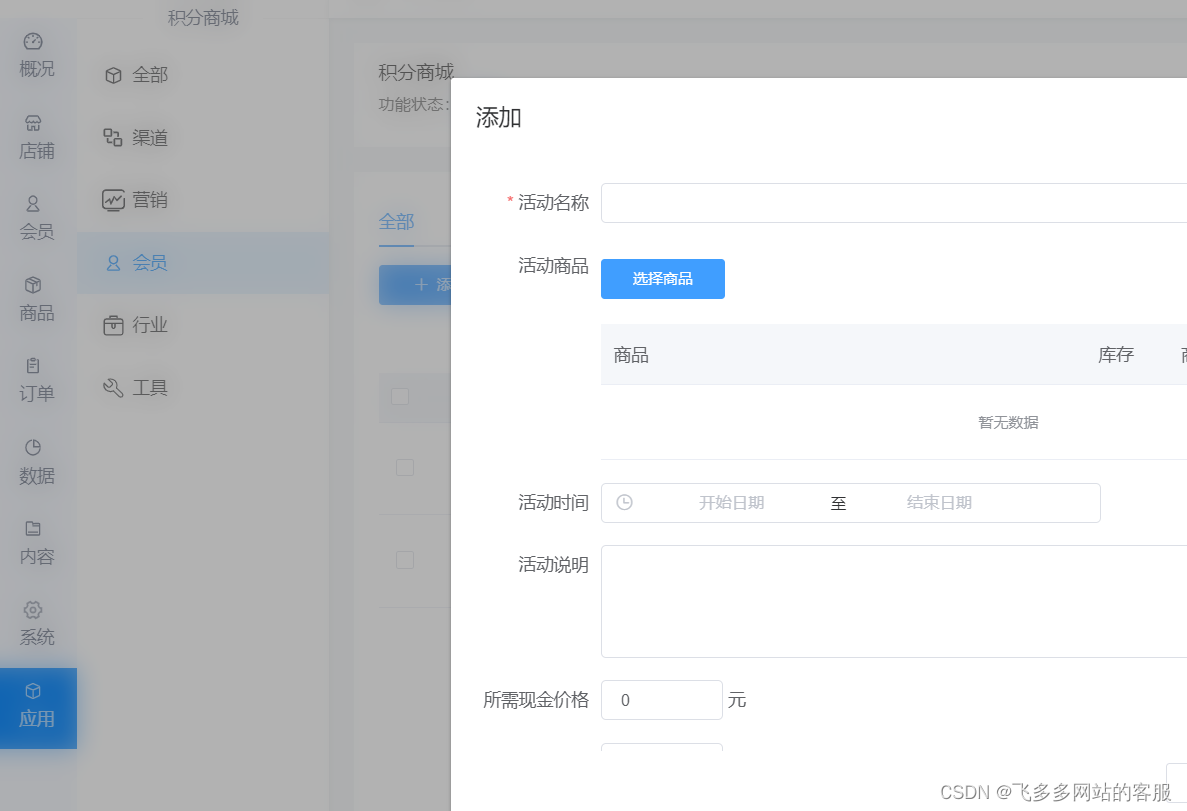Click the 结束日期 end date field
The height and width of the screenshot is (811, 1187).
[939, 503]
